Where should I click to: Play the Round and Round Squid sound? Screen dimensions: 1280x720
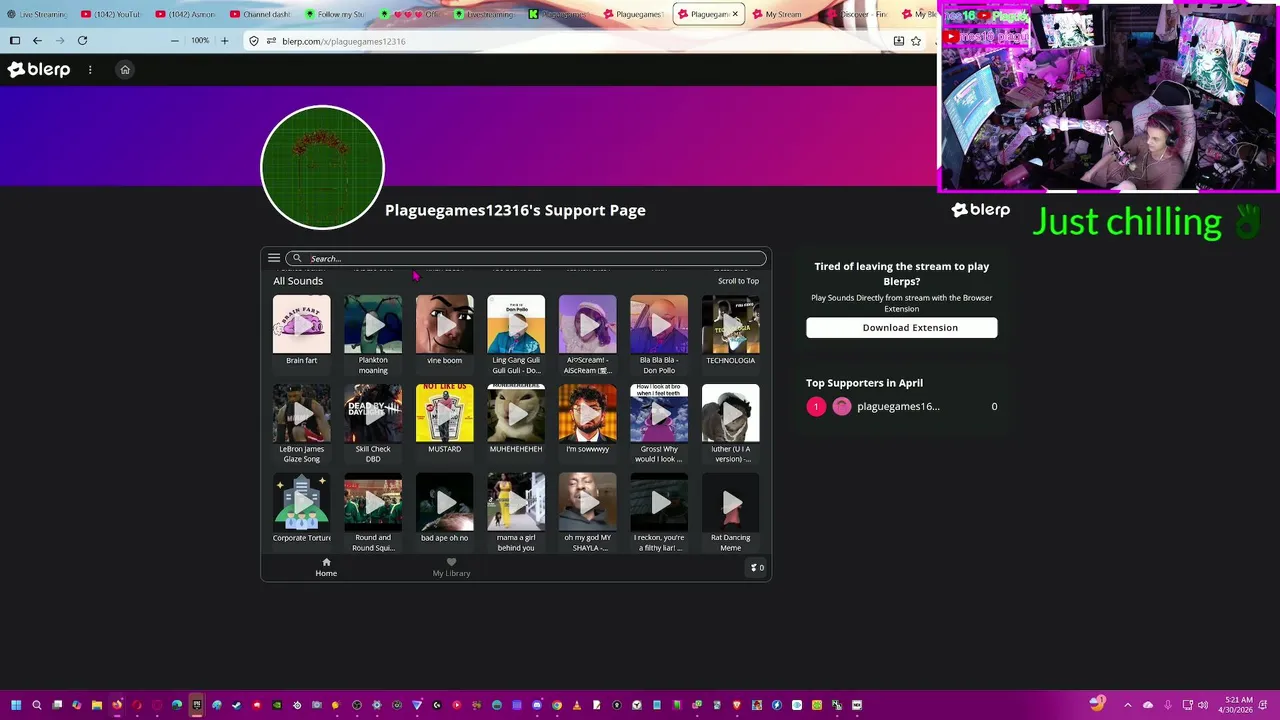(373, 502)
